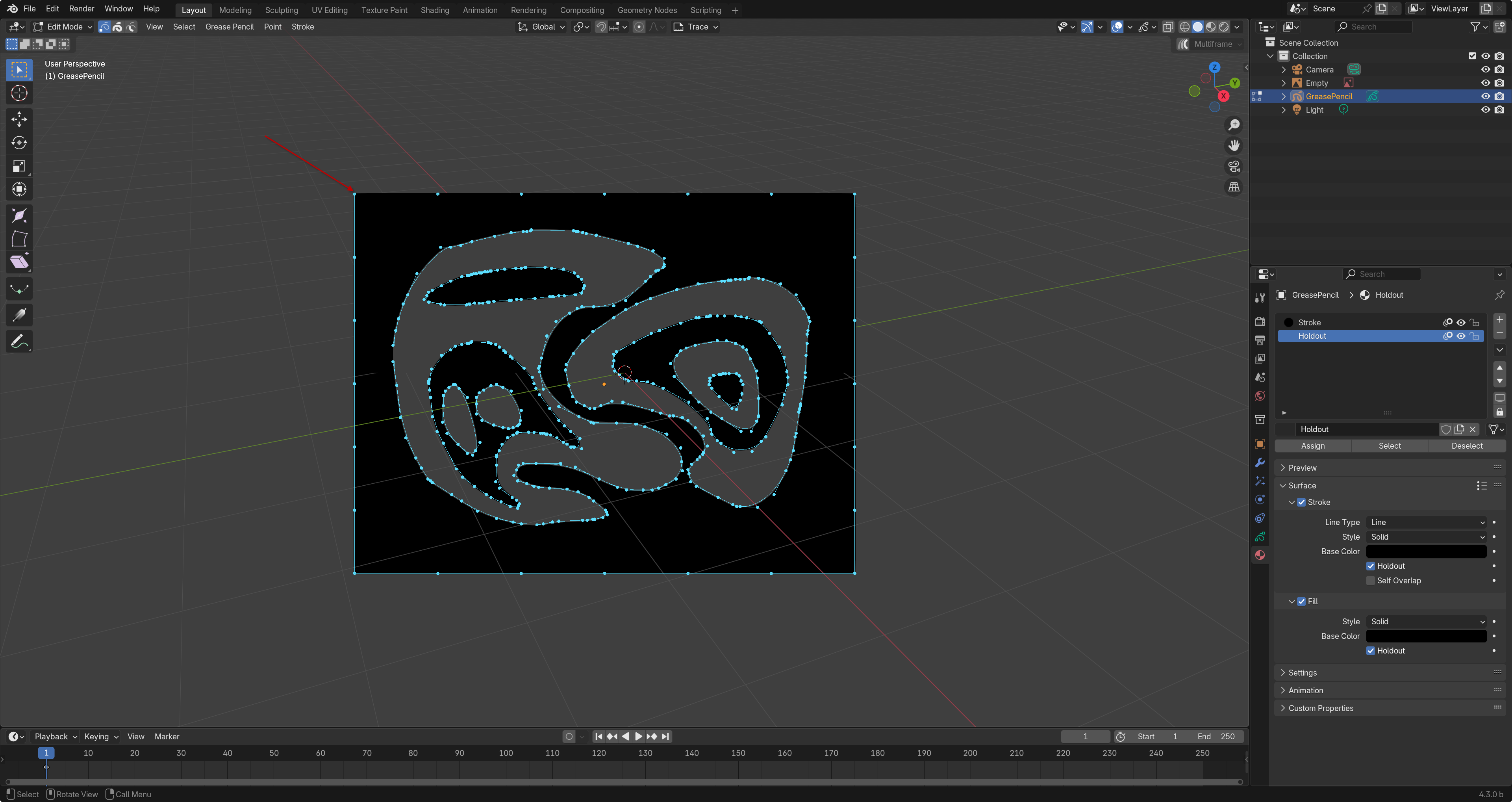The height and width of the screenshot is (802, 1512).
Task: Click the Deselect button
Action: [1467, 446]
